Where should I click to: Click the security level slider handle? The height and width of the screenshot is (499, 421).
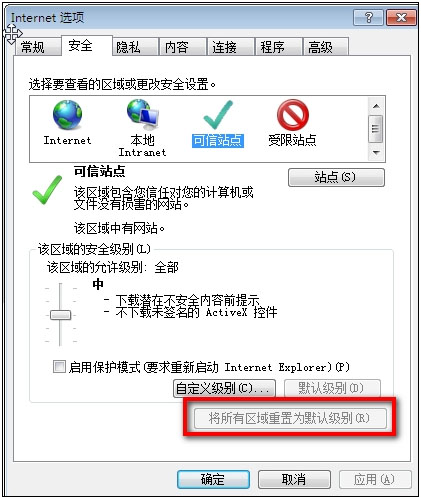tap(60, 315)
